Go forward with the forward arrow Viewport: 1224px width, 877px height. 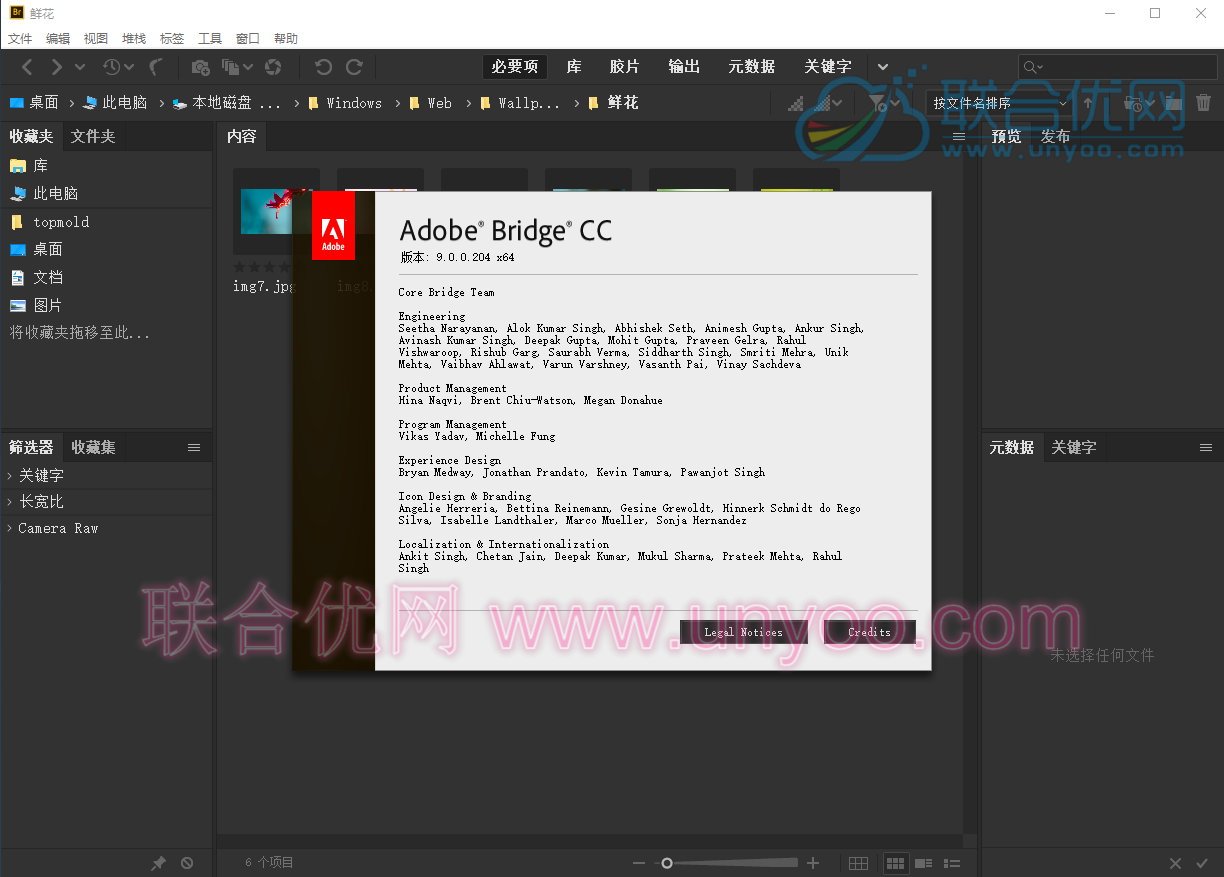[x=56, y=67]
